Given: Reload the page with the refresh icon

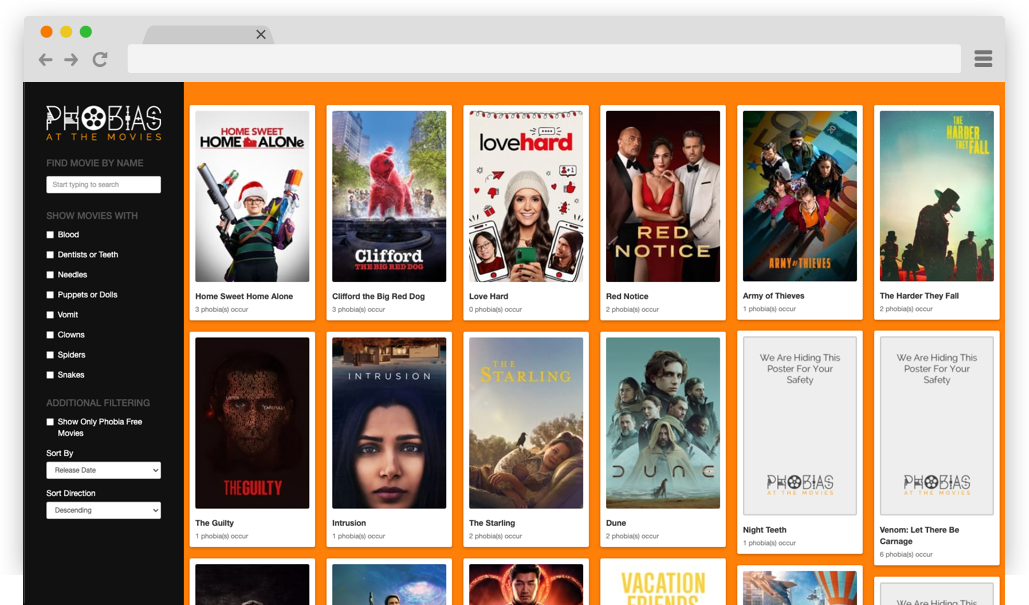Looking at the screenshot, I should coord(100,60).
